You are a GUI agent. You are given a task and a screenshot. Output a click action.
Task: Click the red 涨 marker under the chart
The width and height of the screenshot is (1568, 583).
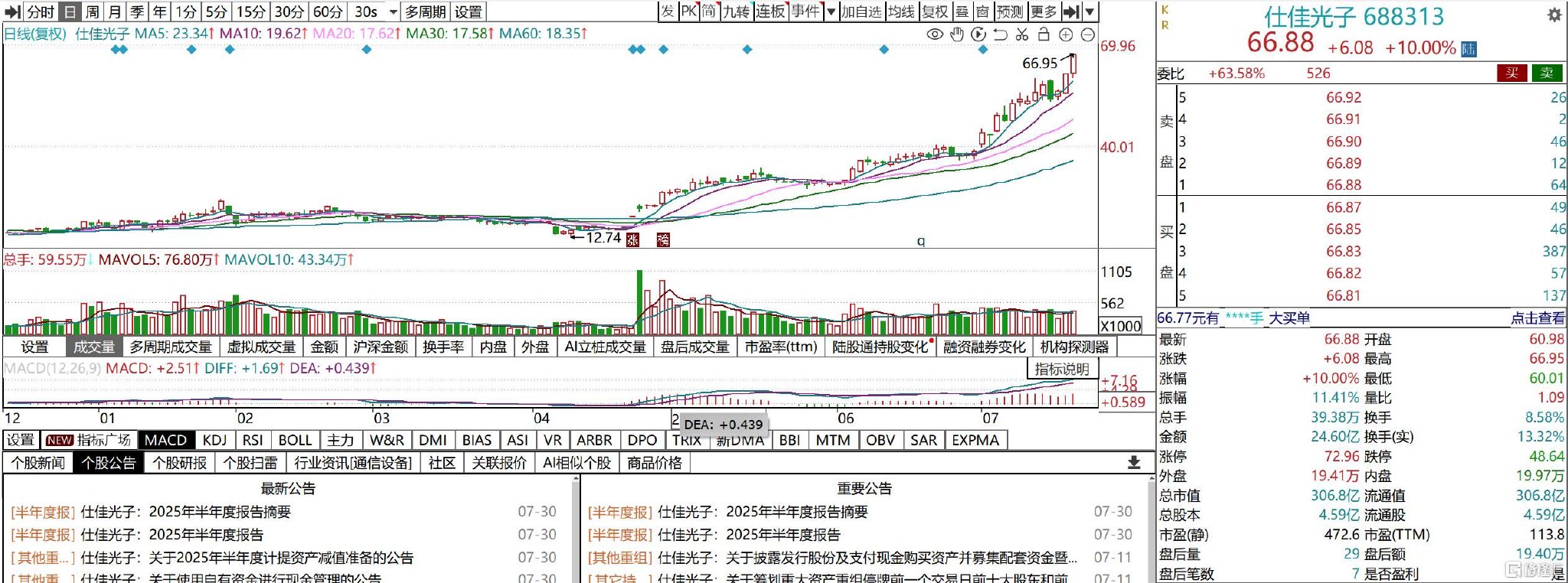632,240
